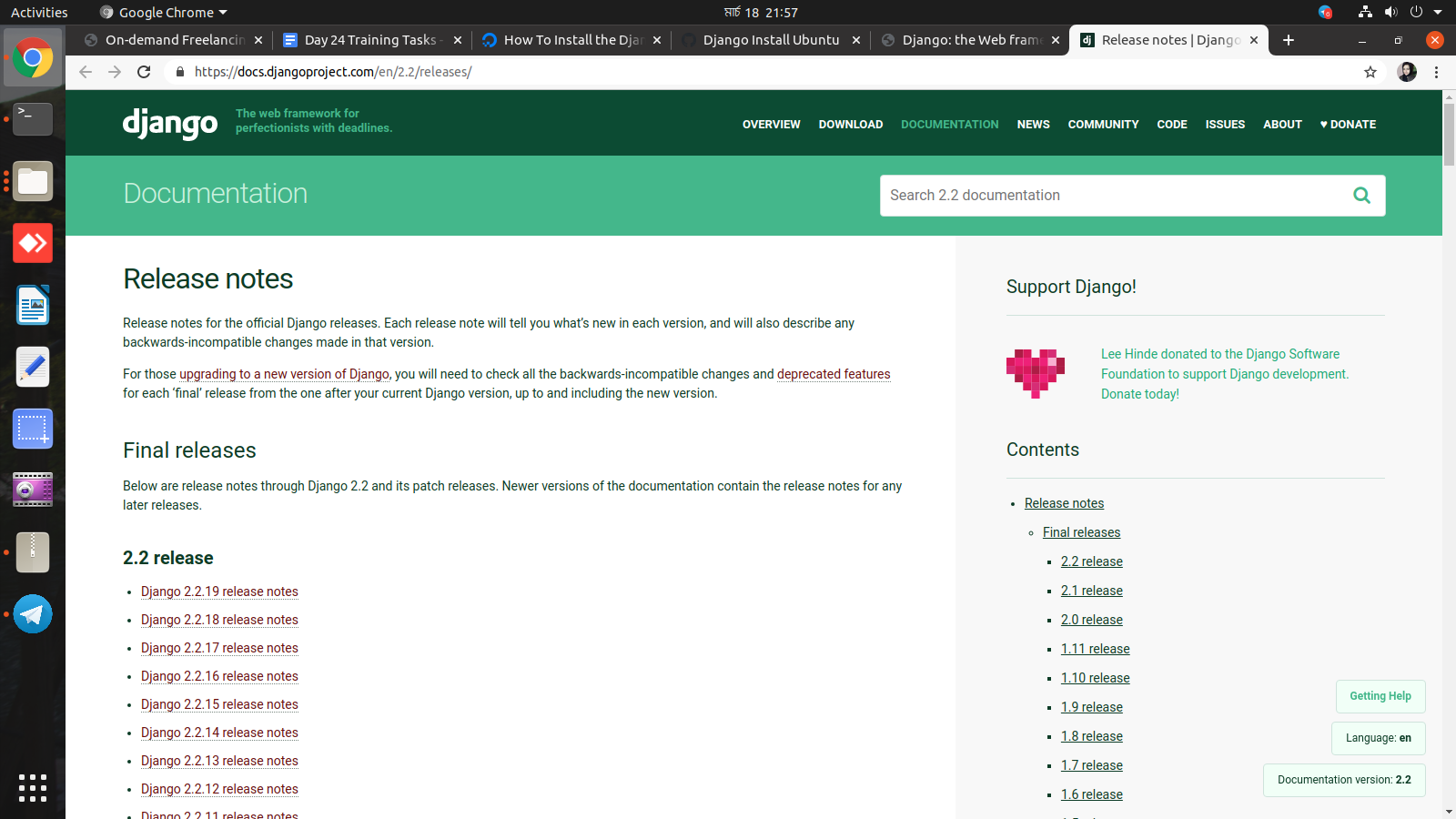Open Chrome's three-dot menu

(x=1437, y=72)
